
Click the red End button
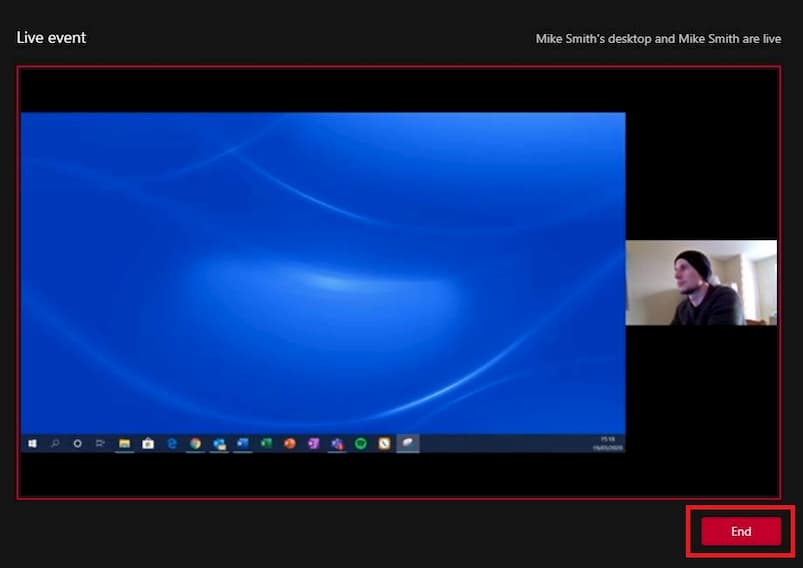point(741,531)
